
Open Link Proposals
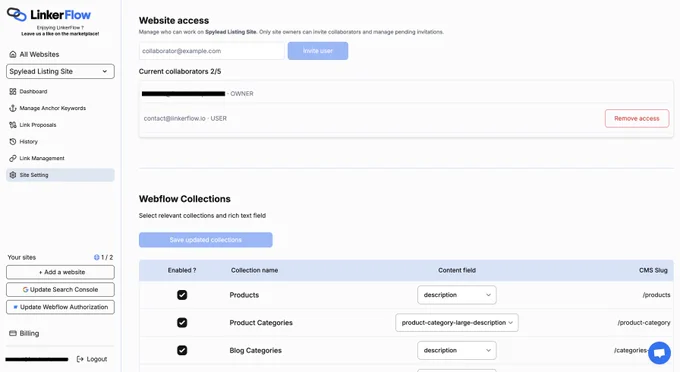[38, 125]
